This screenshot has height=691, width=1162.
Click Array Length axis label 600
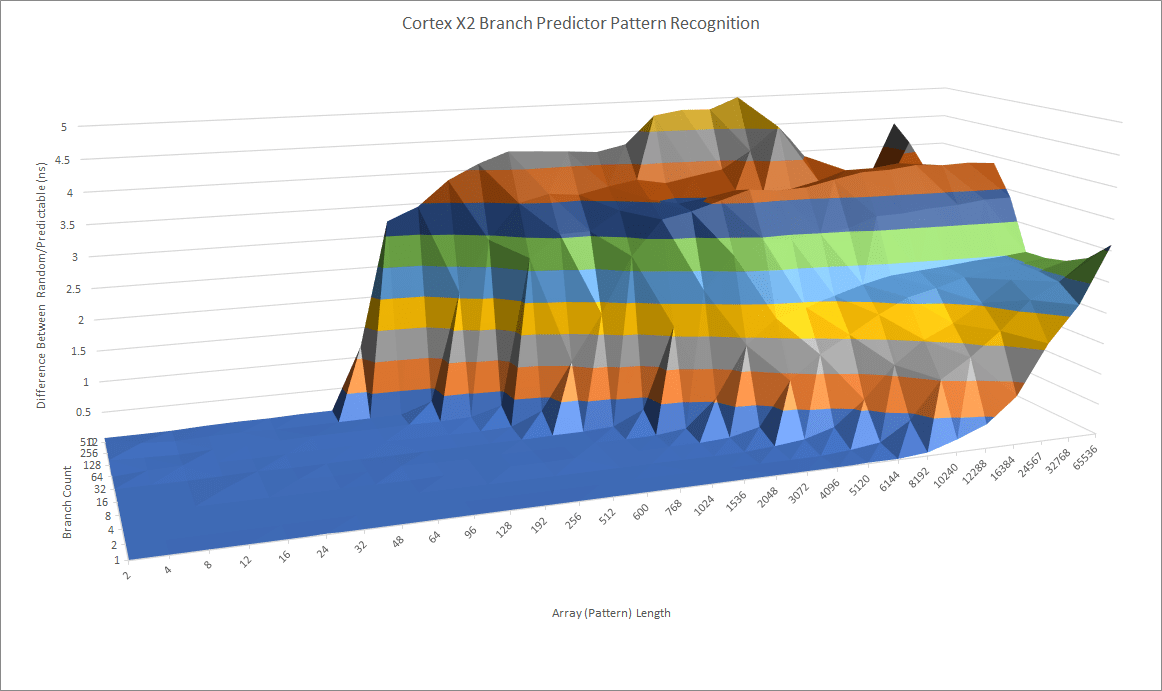(641, 510)
